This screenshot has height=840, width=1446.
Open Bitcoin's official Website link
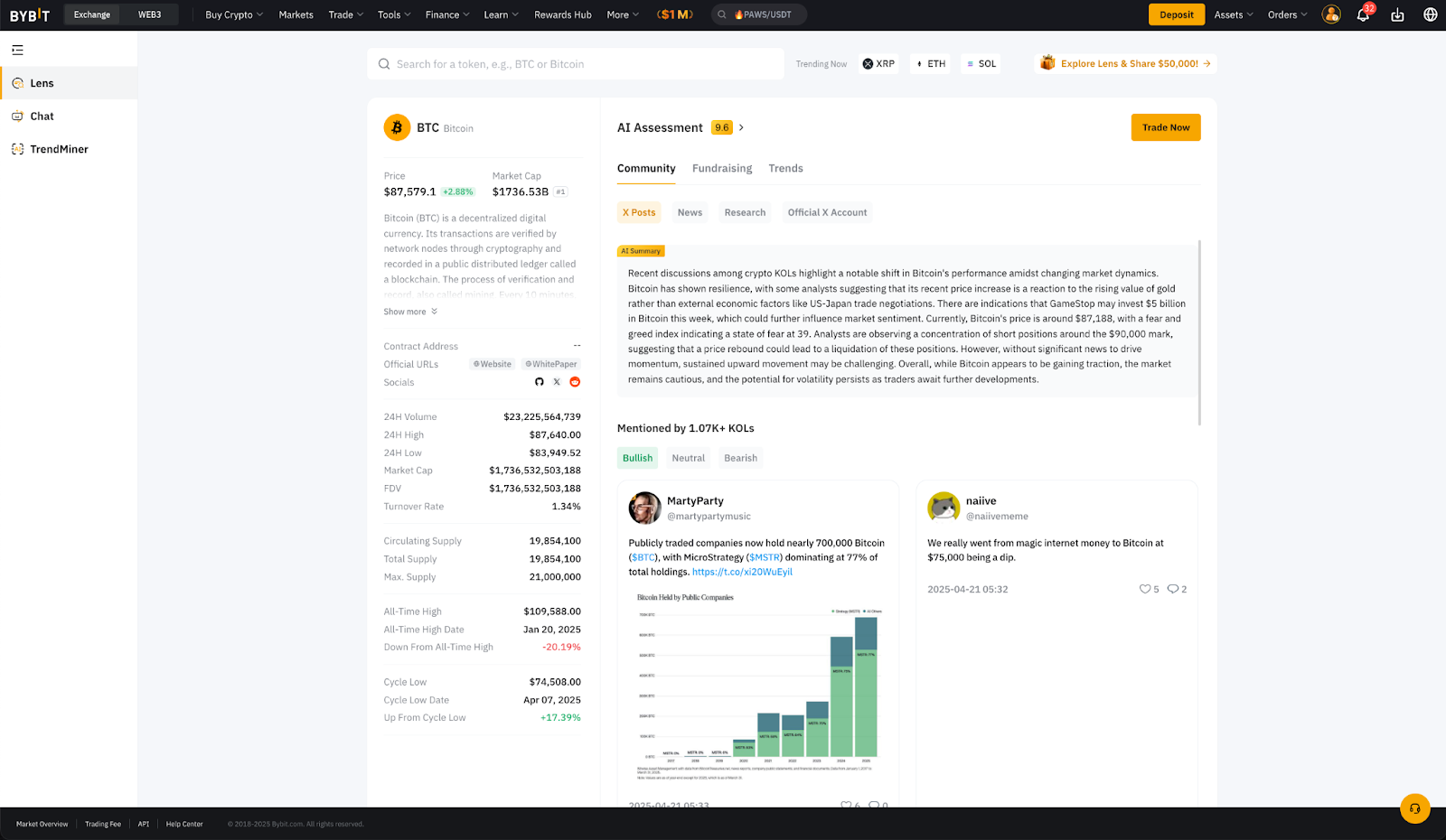[493, 364]
